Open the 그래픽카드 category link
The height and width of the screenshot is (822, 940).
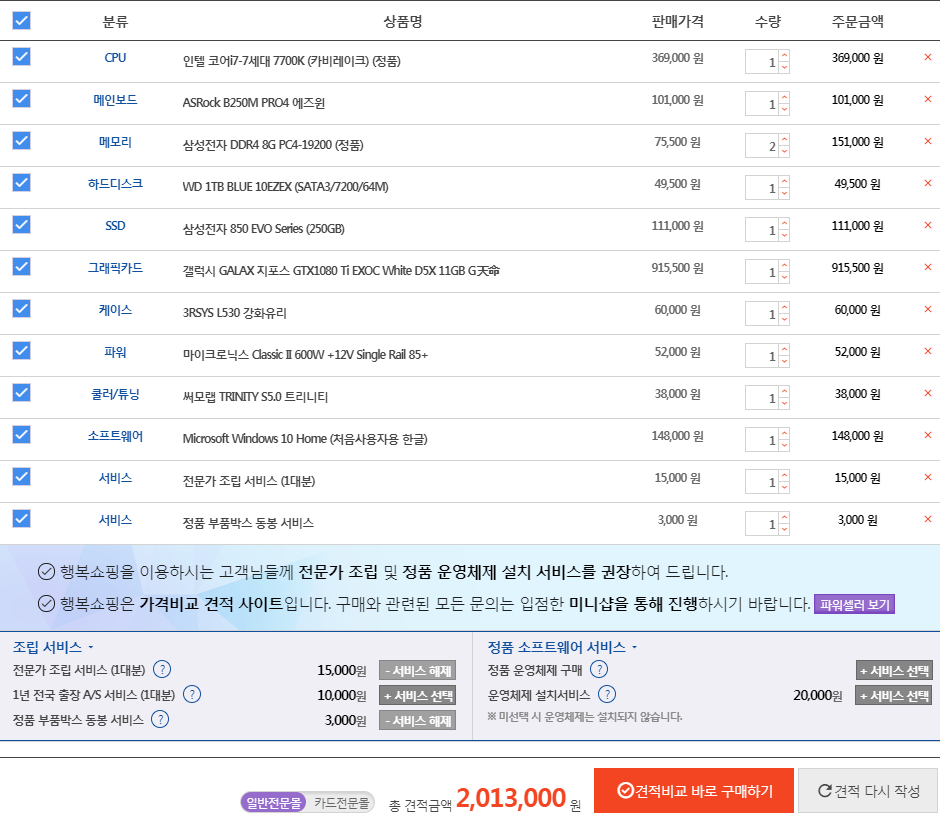pos(115,267)
